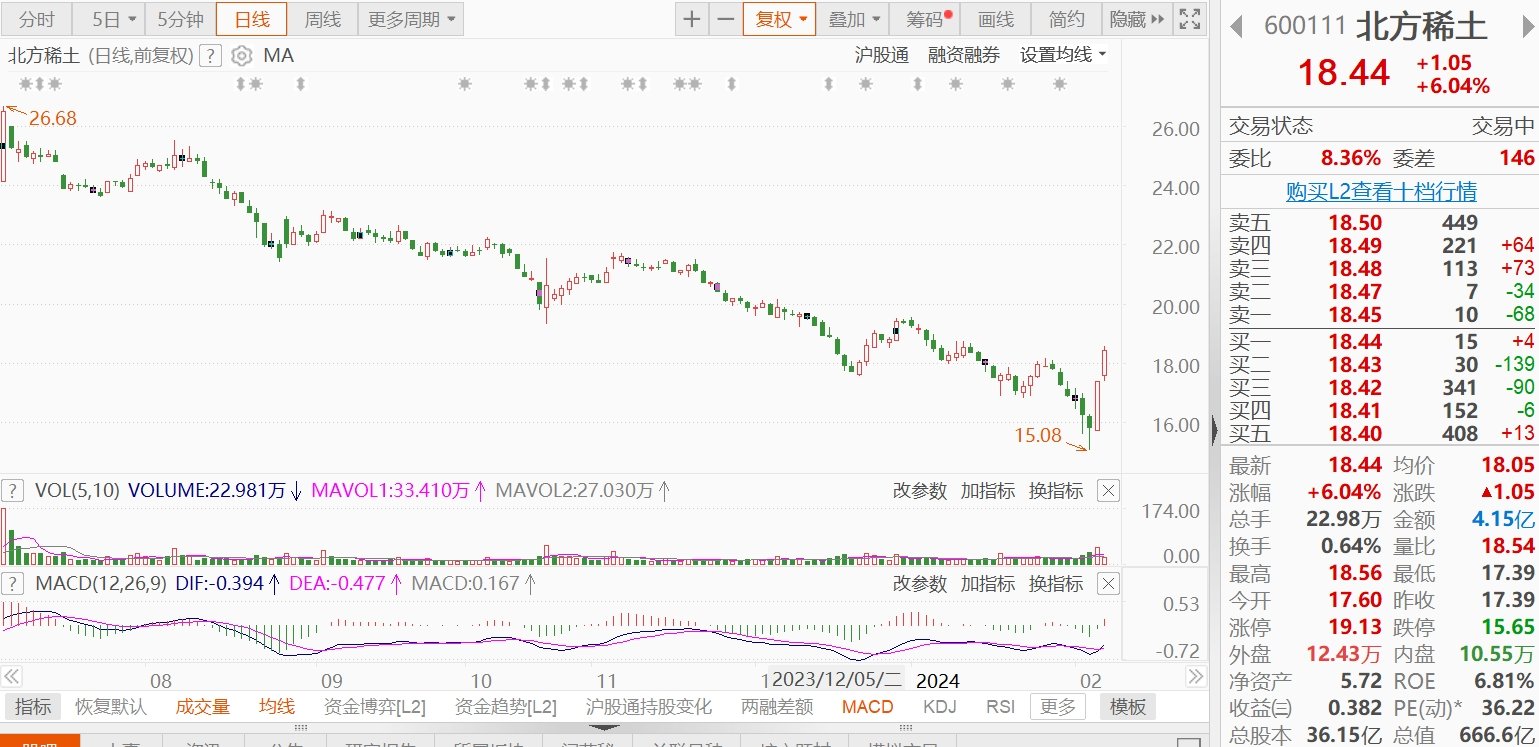Screen dimensions: 1539x747
Task: Open the 复权 adjustment dropdown
Action: 779,19
